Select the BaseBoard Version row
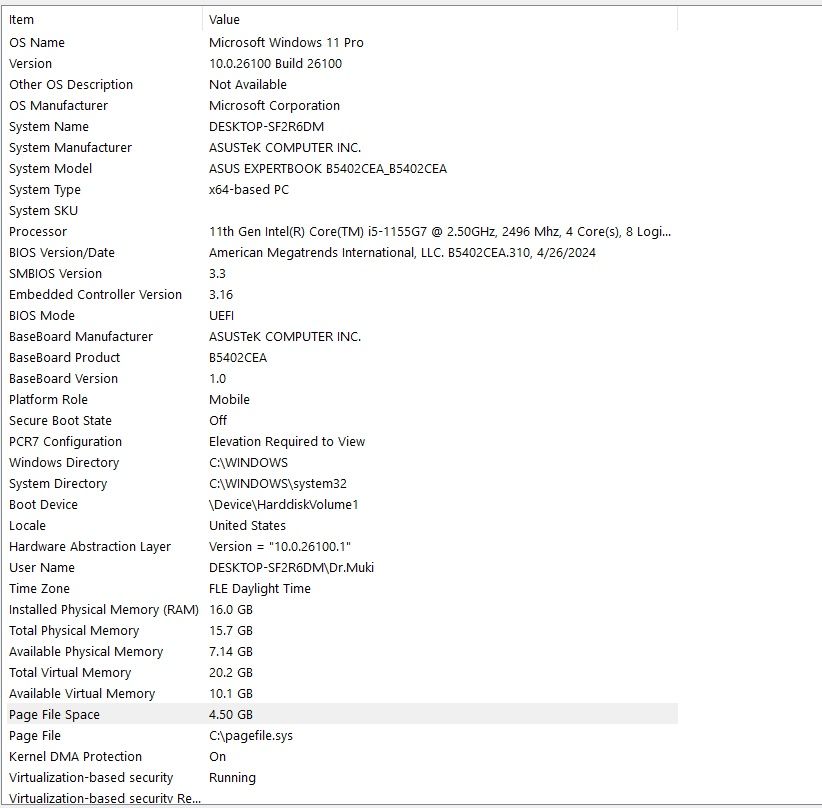822x808 pixels. [342, 378]
